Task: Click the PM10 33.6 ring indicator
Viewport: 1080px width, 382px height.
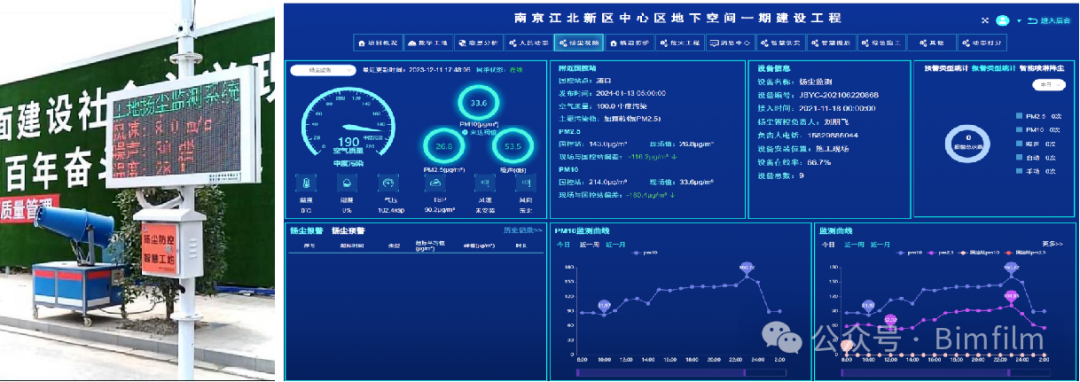Action: (x=479, y=103)
